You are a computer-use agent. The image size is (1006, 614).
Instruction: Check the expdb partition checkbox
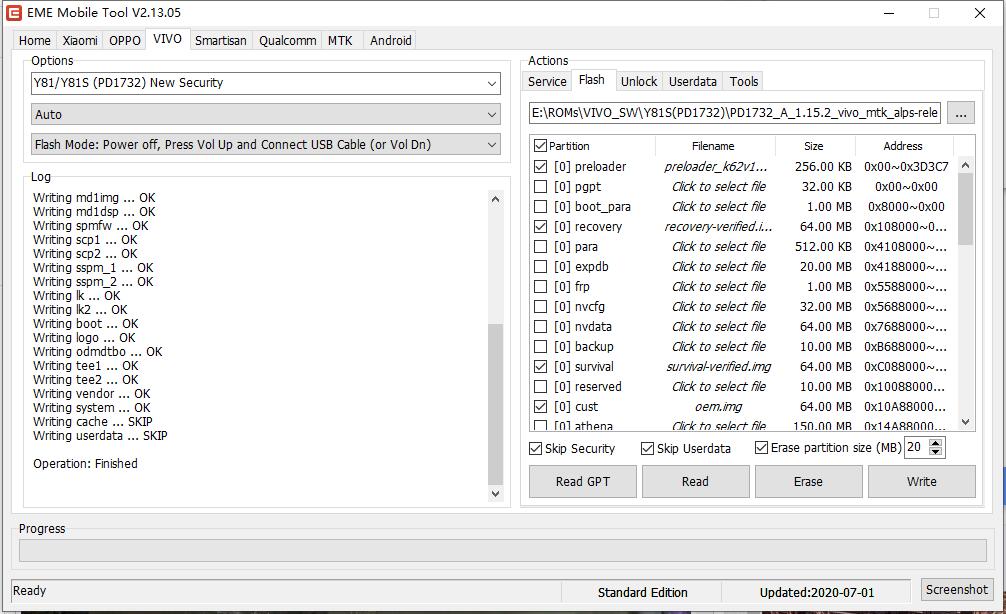click(x=540, y=266)
